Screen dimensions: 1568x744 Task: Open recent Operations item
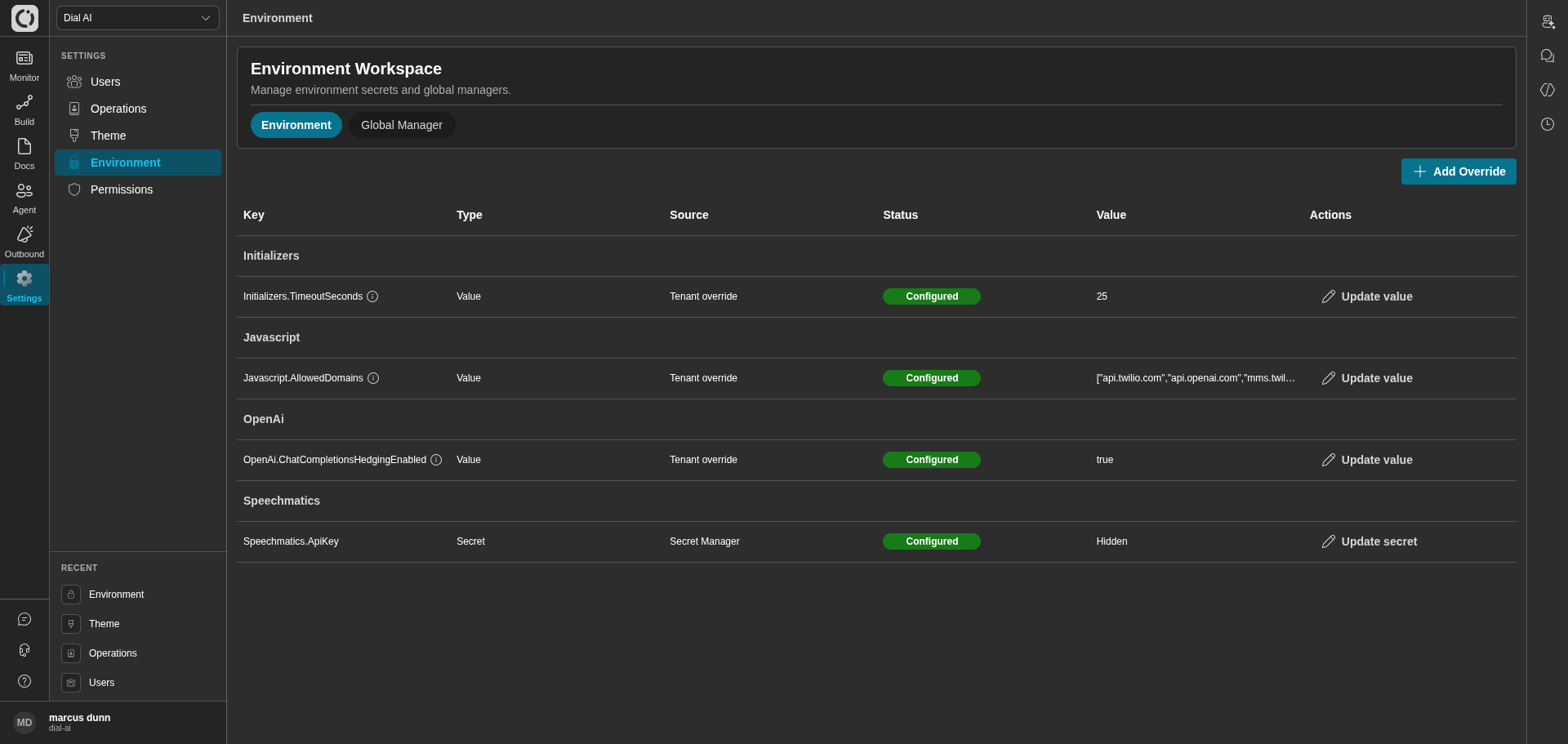click(138, 653)
